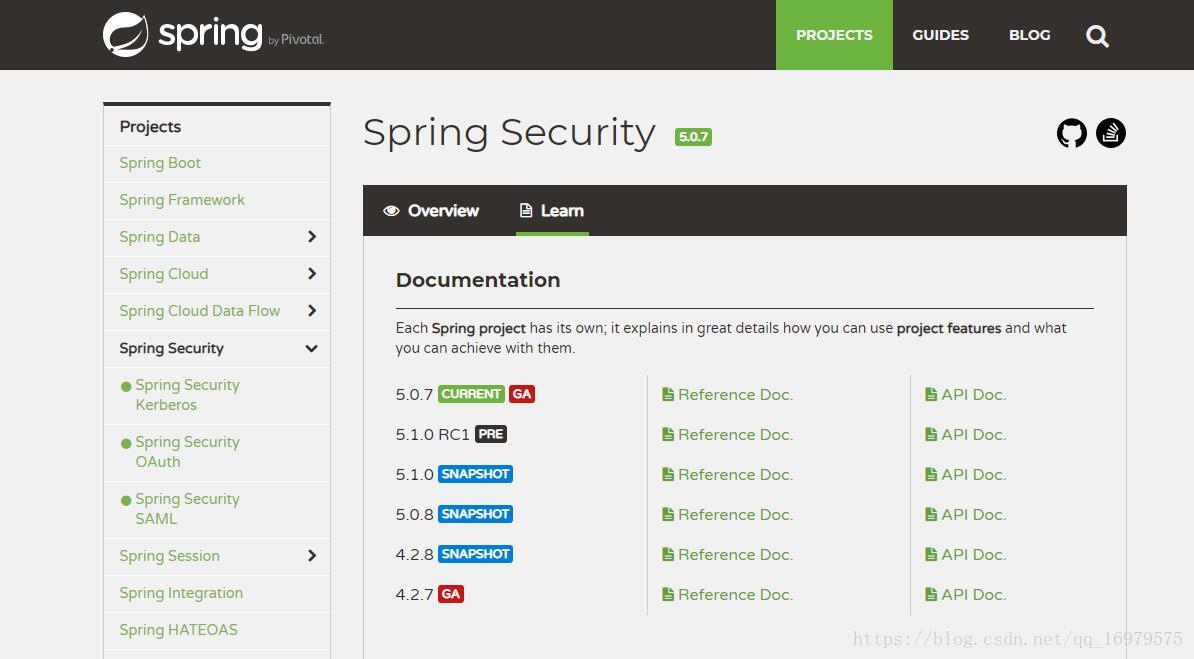This screenshot has width=1194, height=659.
Task: Click the PRE badge on 5.1.0 RC1
Action: [491, 434]
